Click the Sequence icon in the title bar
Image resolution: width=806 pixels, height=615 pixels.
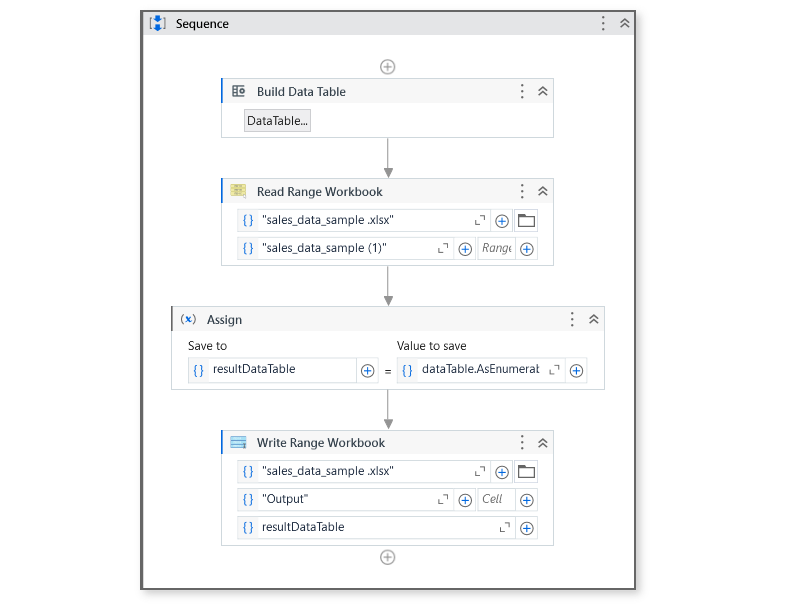[157, 22]
